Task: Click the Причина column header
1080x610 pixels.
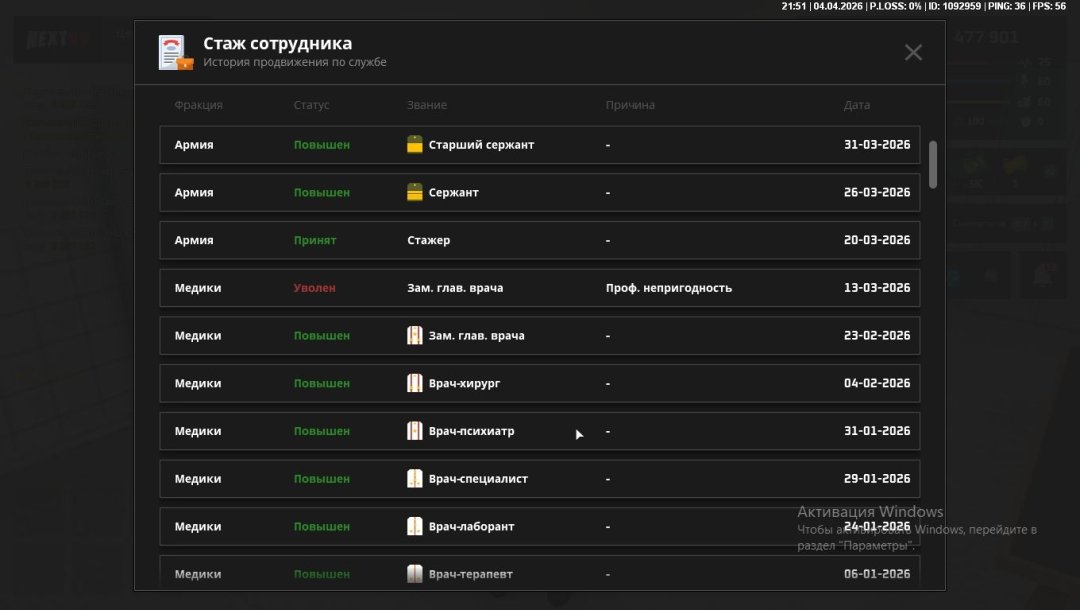Action: [630, 105]
